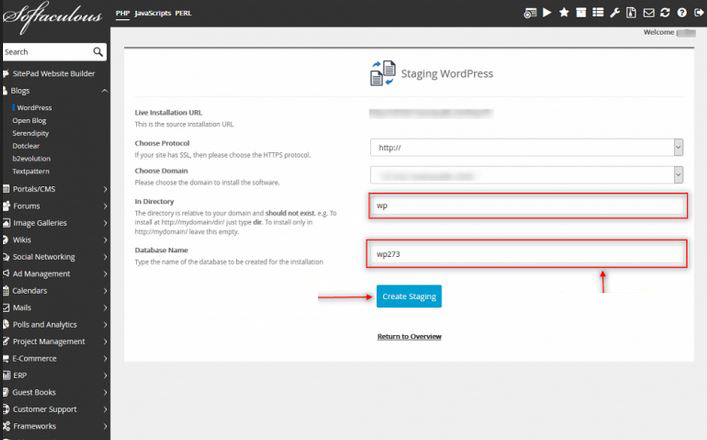Screen dimensions: 707x440
Task: Open email settings via the envelope icon
Action: pos(648,13)
